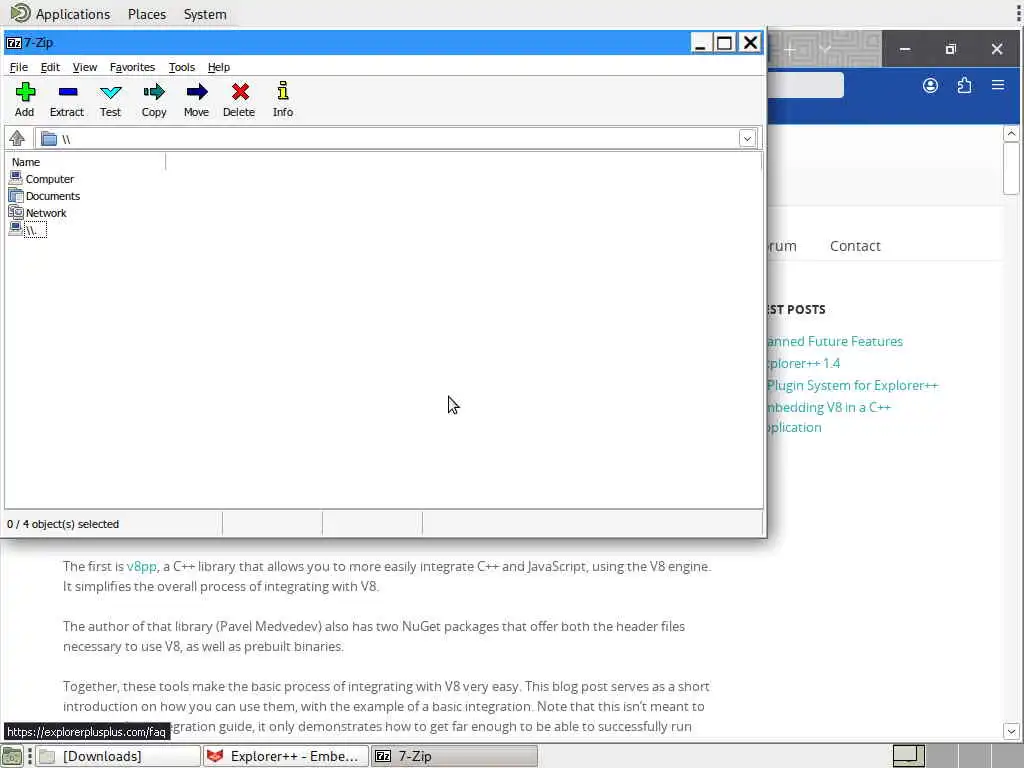The image size is (1024, 768).
Task: Sort by the Name column header
Action: point(86,162)
